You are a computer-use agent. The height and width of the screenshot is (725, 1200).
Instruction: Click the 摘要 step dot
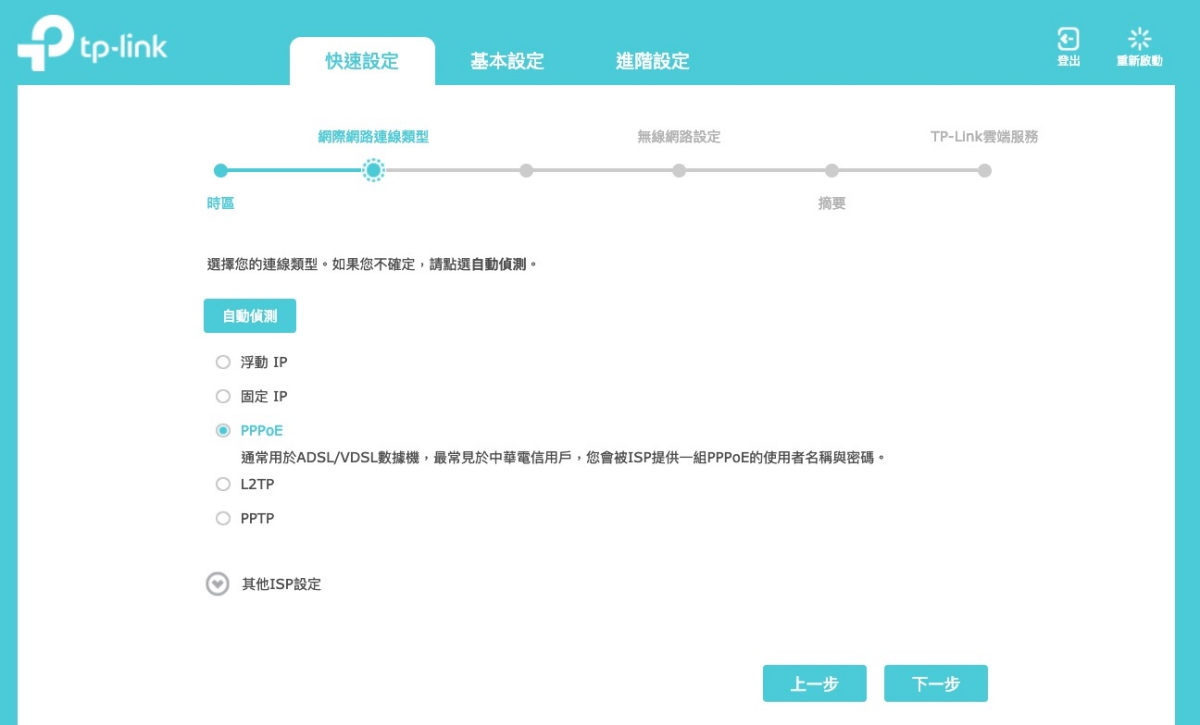point(832,171)
